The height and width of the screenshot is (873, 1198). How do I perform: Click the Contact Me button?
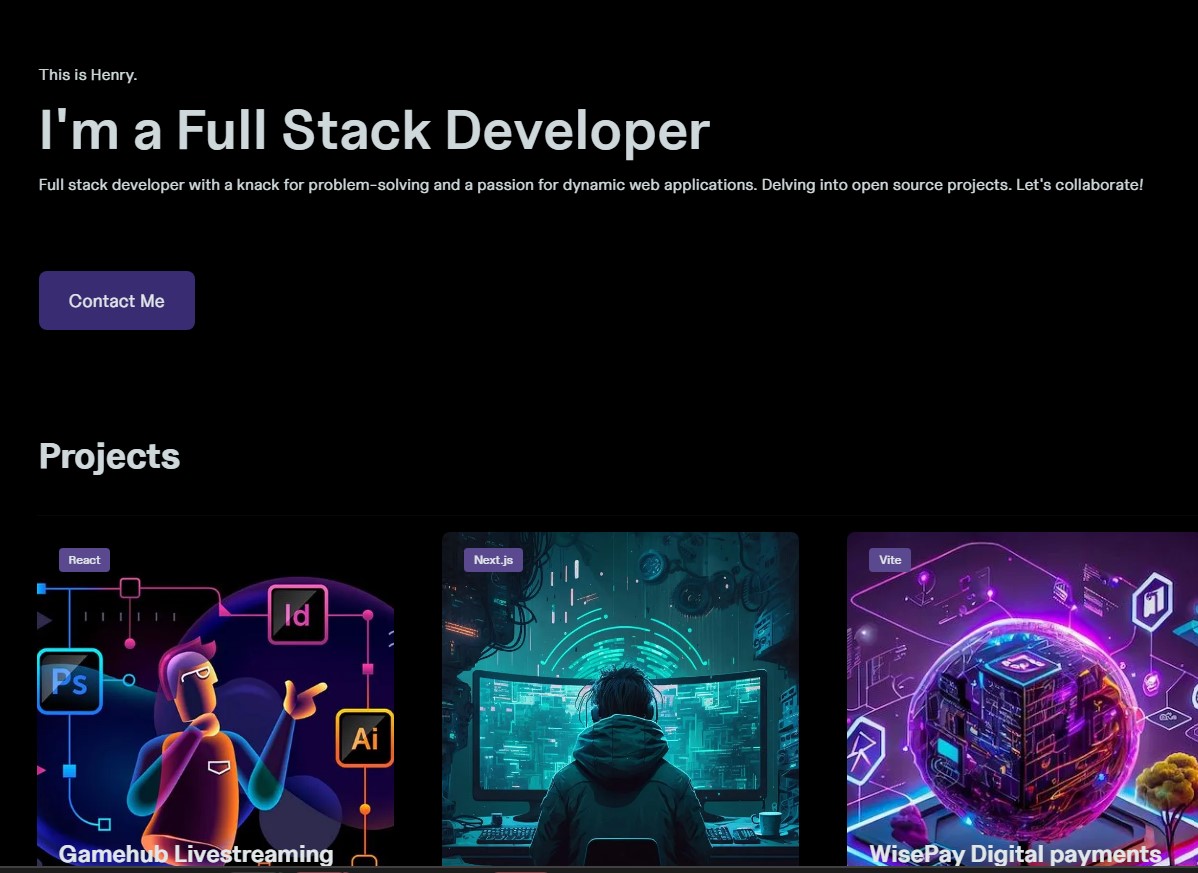click(x=117, y=300)
